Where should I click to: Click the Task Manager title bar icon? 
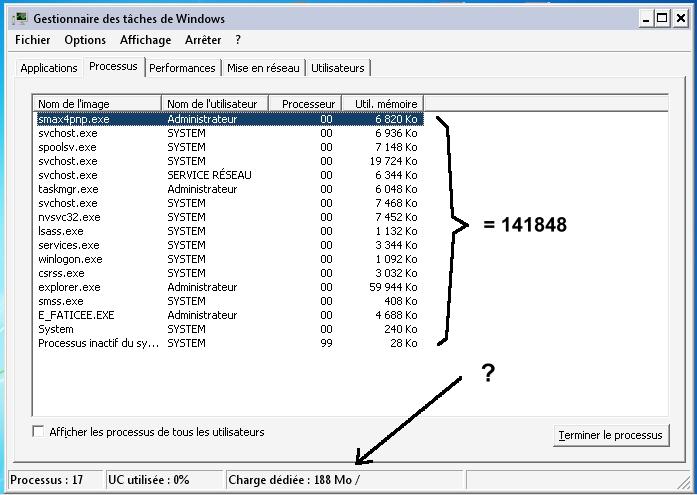pyautogui.click(x=20, y=19)
